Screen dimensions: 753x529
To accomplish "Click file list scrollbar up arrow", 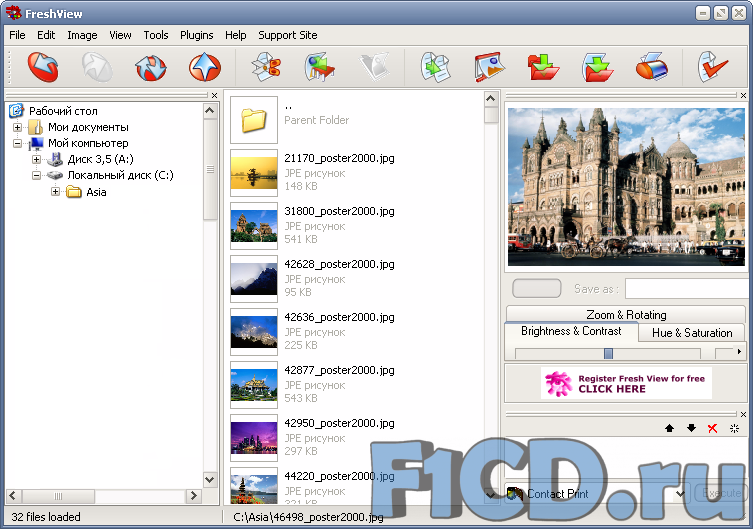I will 490,99.
